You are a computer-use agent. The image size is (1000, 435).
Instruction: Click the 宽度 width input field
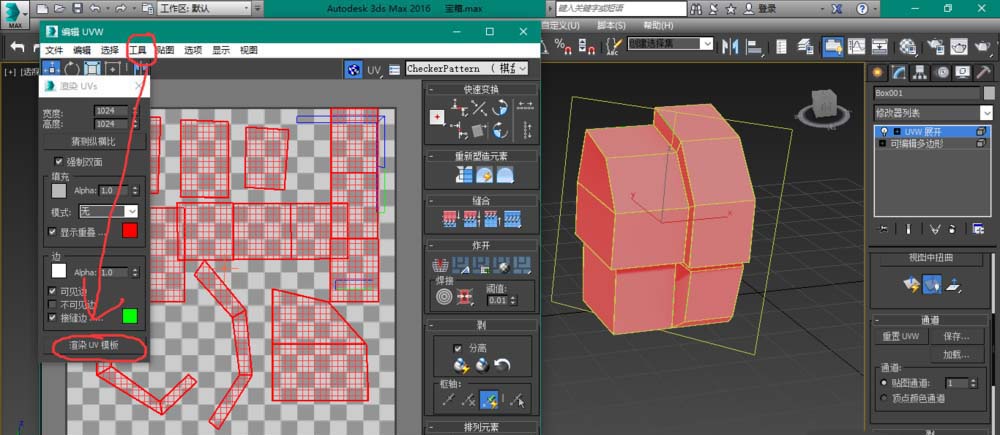[111, 111]
